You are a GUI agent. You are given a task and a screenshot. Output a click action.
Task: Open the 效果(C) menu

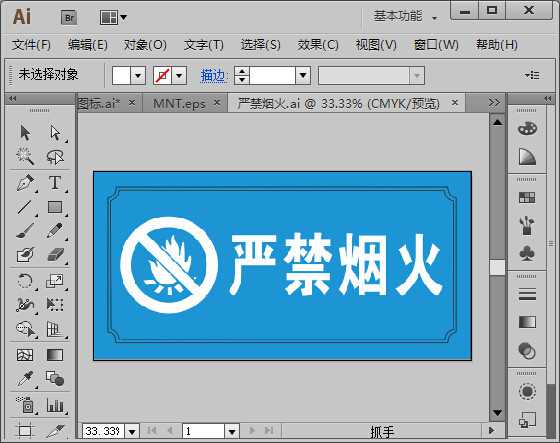[x=318, y=45]
